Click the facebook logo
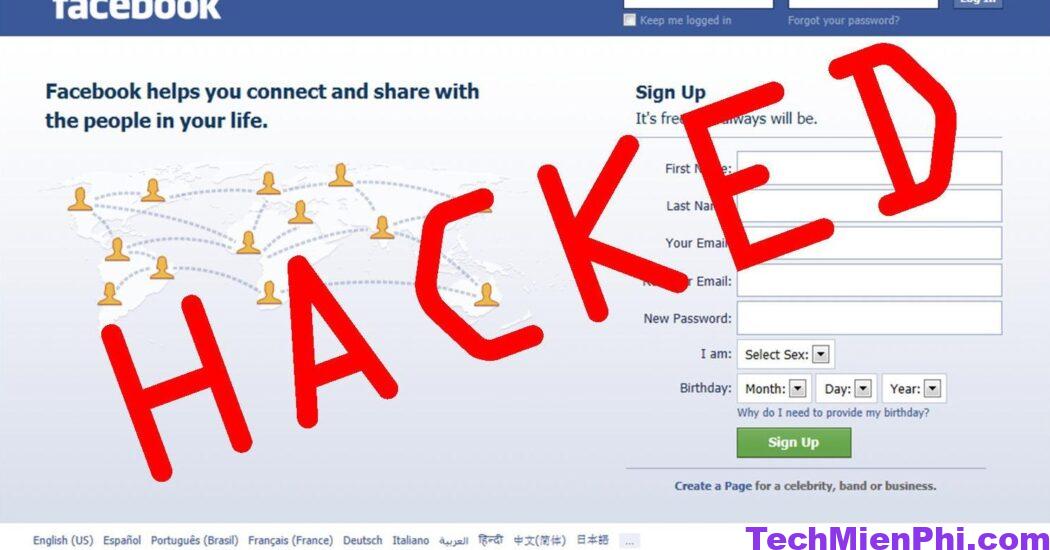The width and height of the screenshot is (1050, 550). point(137,9)
